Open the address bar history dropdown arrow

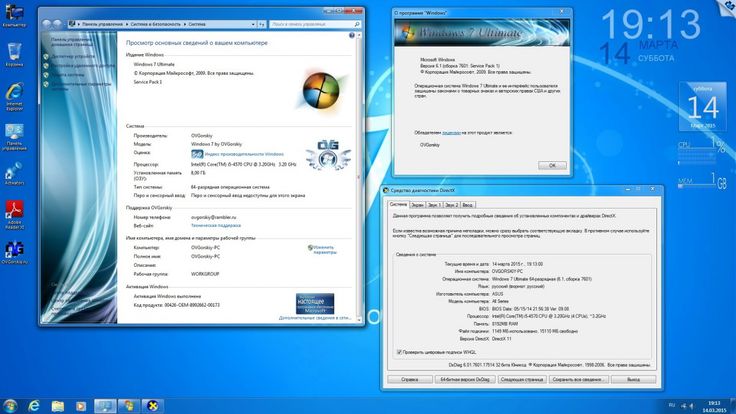(x=253, y=24)
